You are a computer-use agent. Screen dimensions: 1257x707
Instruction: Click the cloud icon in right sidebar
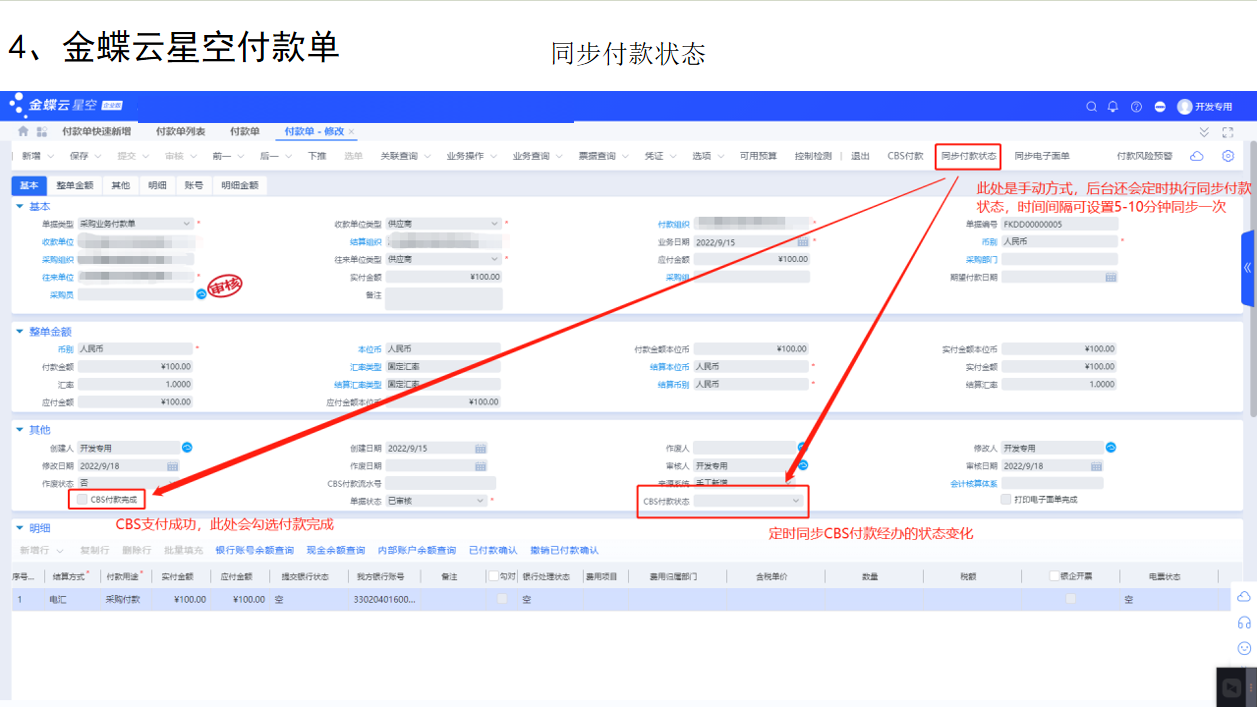tap(1244, 596)
